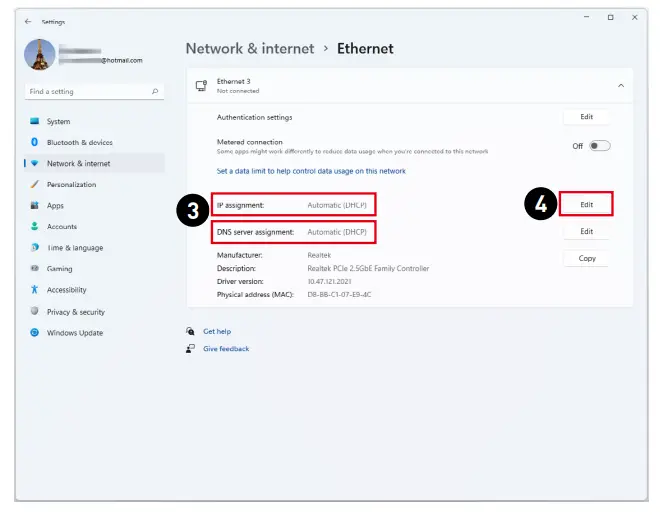Image resolution: width=668 pixels, height=515 pixels.
Task: Open the Time & language settings page
Action: [x=75, y=248]
